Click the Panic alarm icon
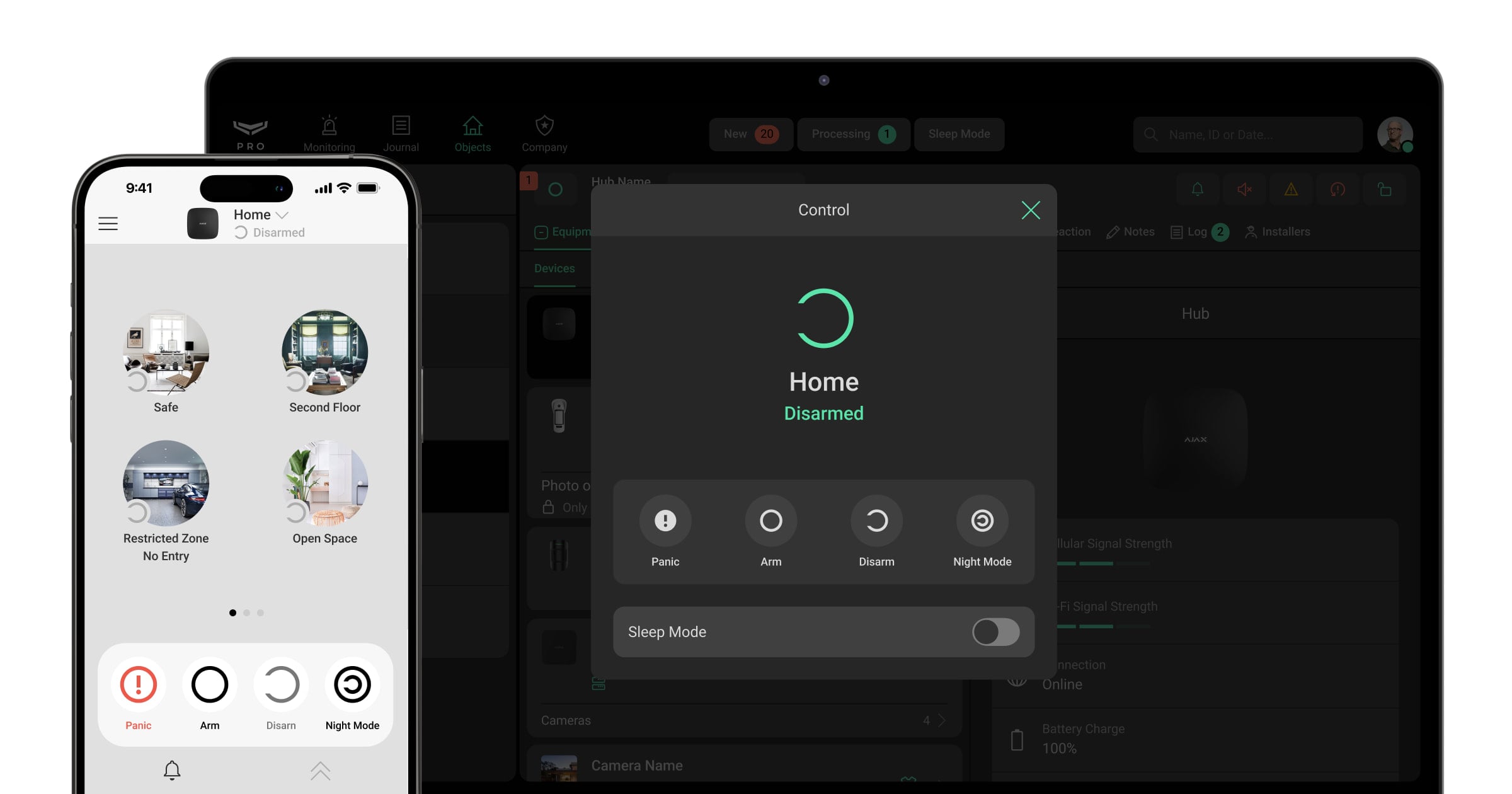Screen dimensions: 1512x794 point(137,685)
